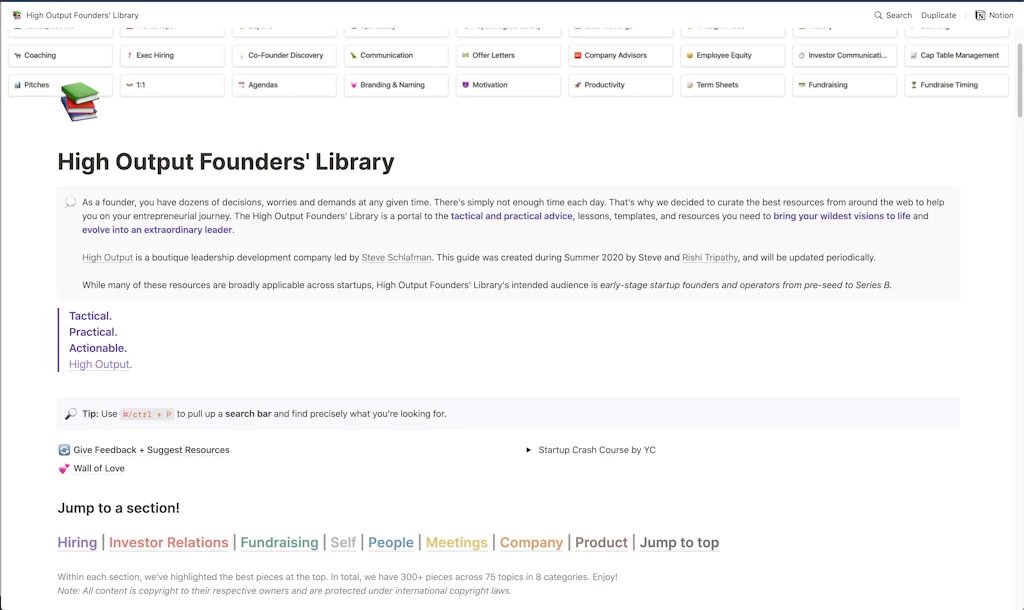Click the High Output Founders' Library breadcrumb
This screenshot has width=1024, height=610.
(x=80, y=15)
